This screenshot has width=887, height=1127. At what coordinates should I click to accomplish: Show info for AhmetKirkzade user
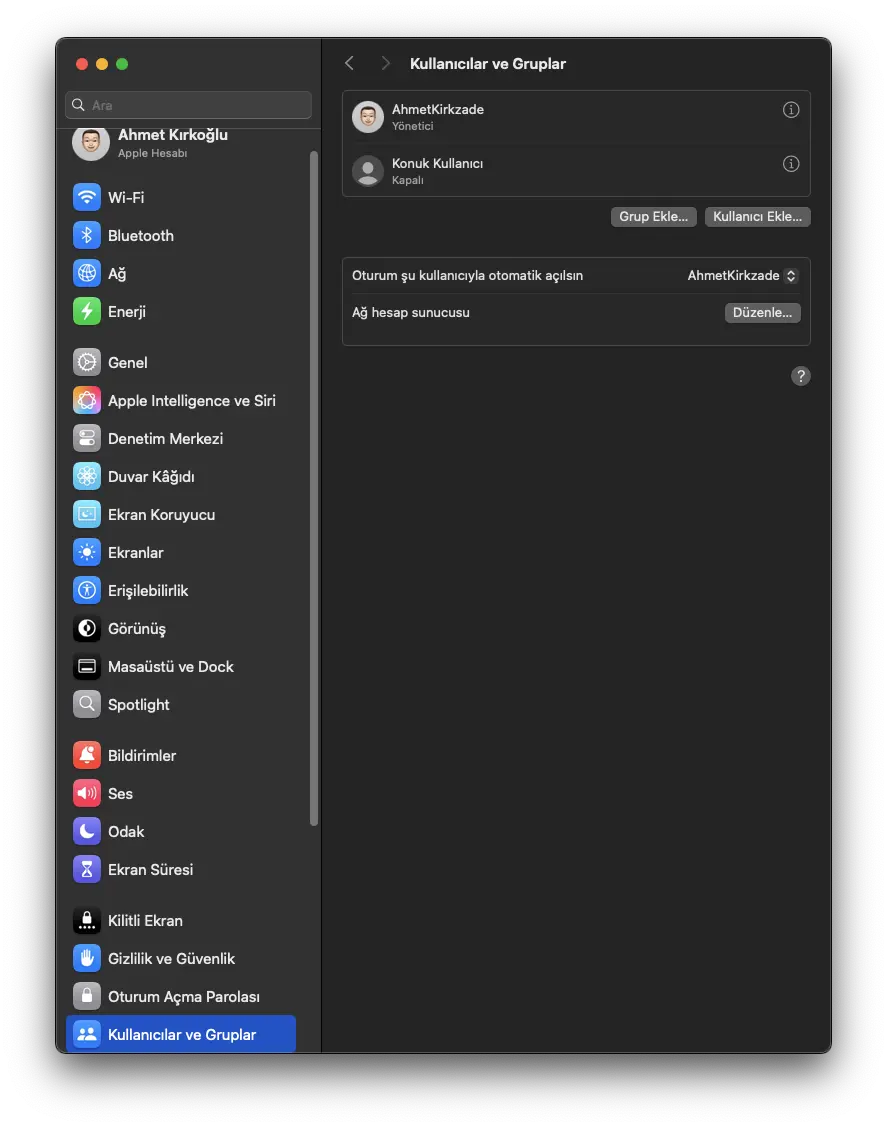[791, 110]
